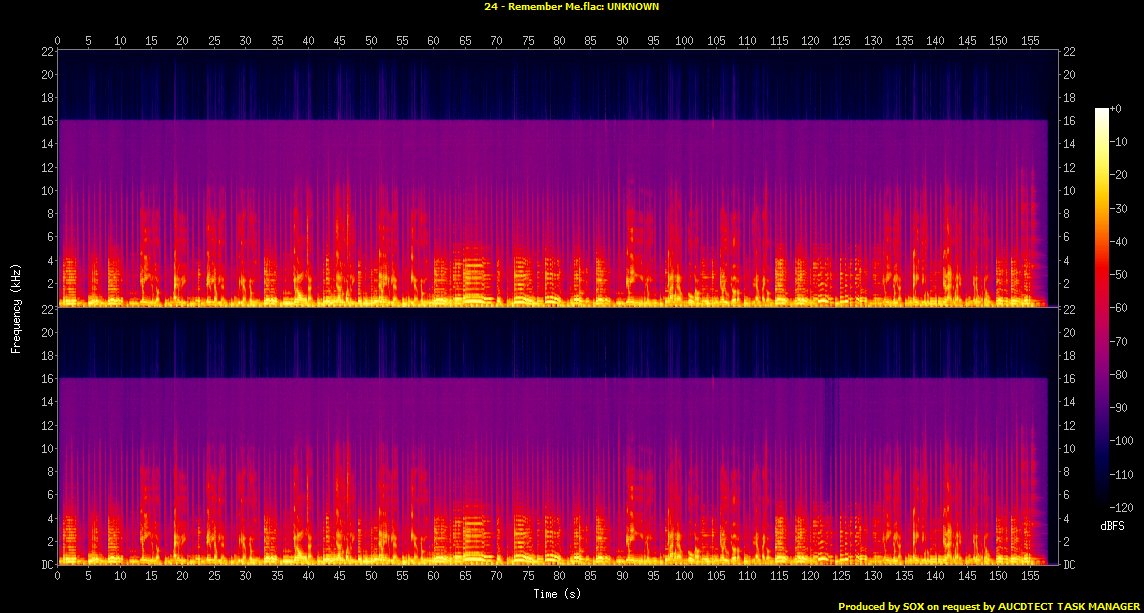Click the dBFS label under the color scale

coord(1111,525)
